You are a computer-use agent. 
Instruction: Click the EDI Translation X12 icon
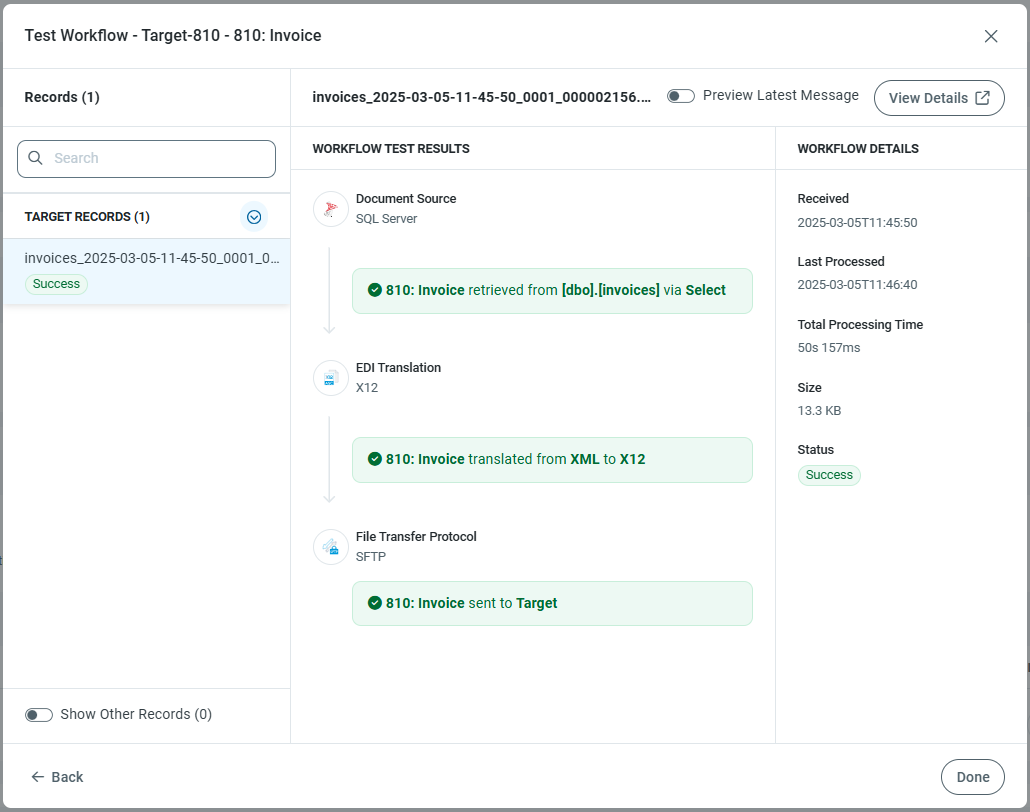click(331, 378)
